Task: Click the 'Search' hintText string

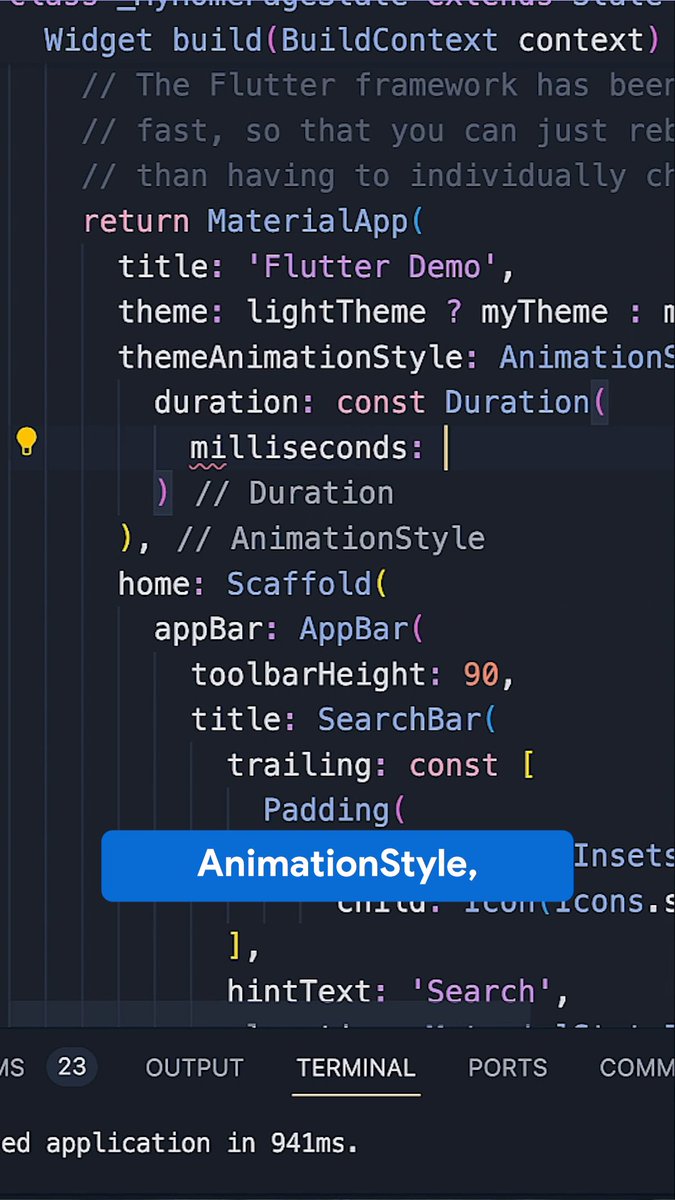Action: coord(482,992)
